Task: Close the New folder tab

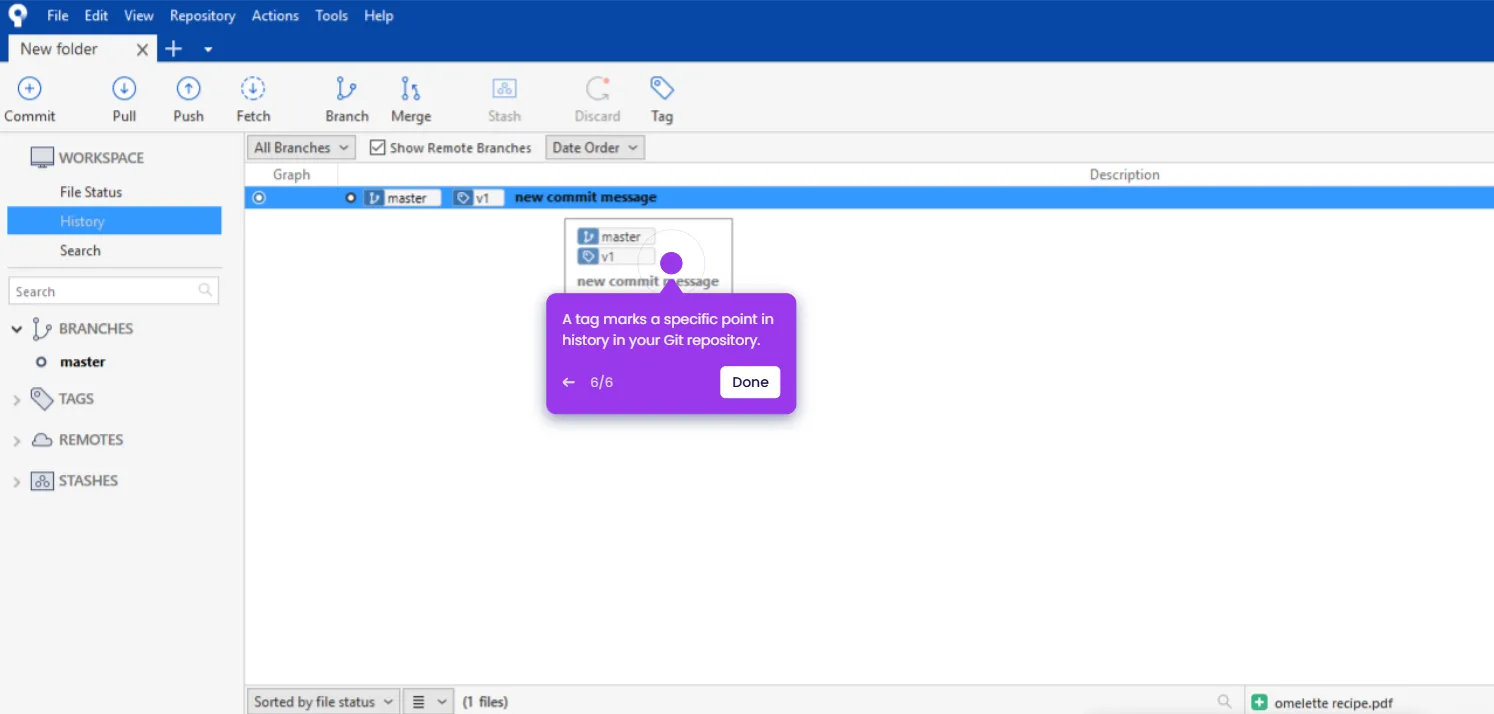Action: coord(142,49)
